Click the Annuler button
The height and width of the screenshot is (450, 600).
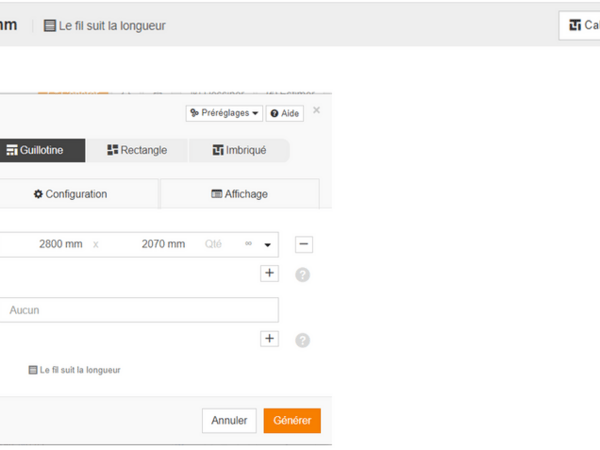229,421
